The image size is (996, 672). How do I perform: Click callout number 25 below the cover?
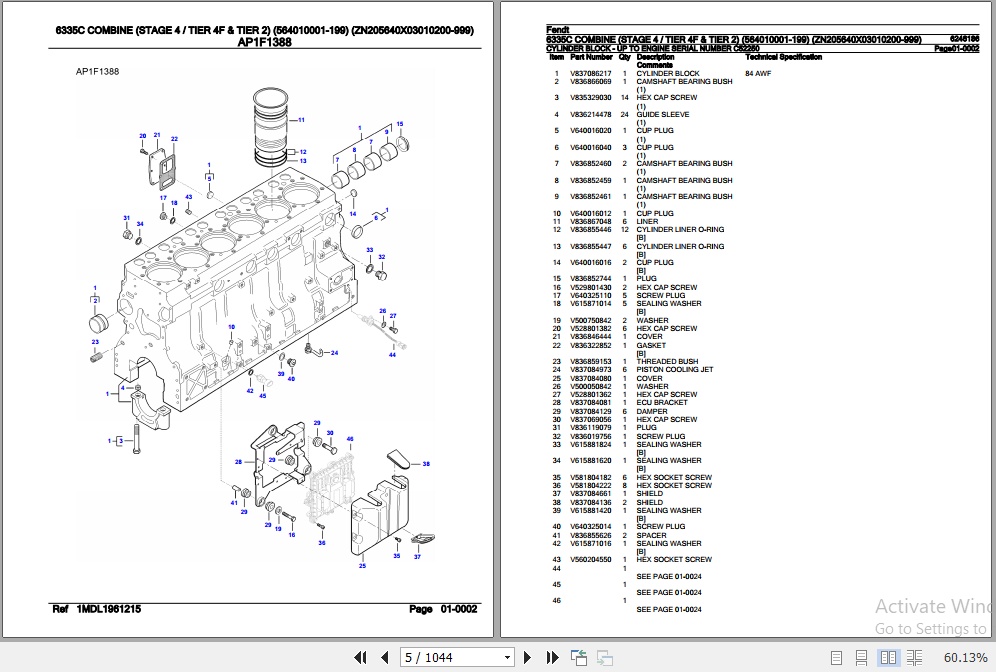[x=362, y=565]
